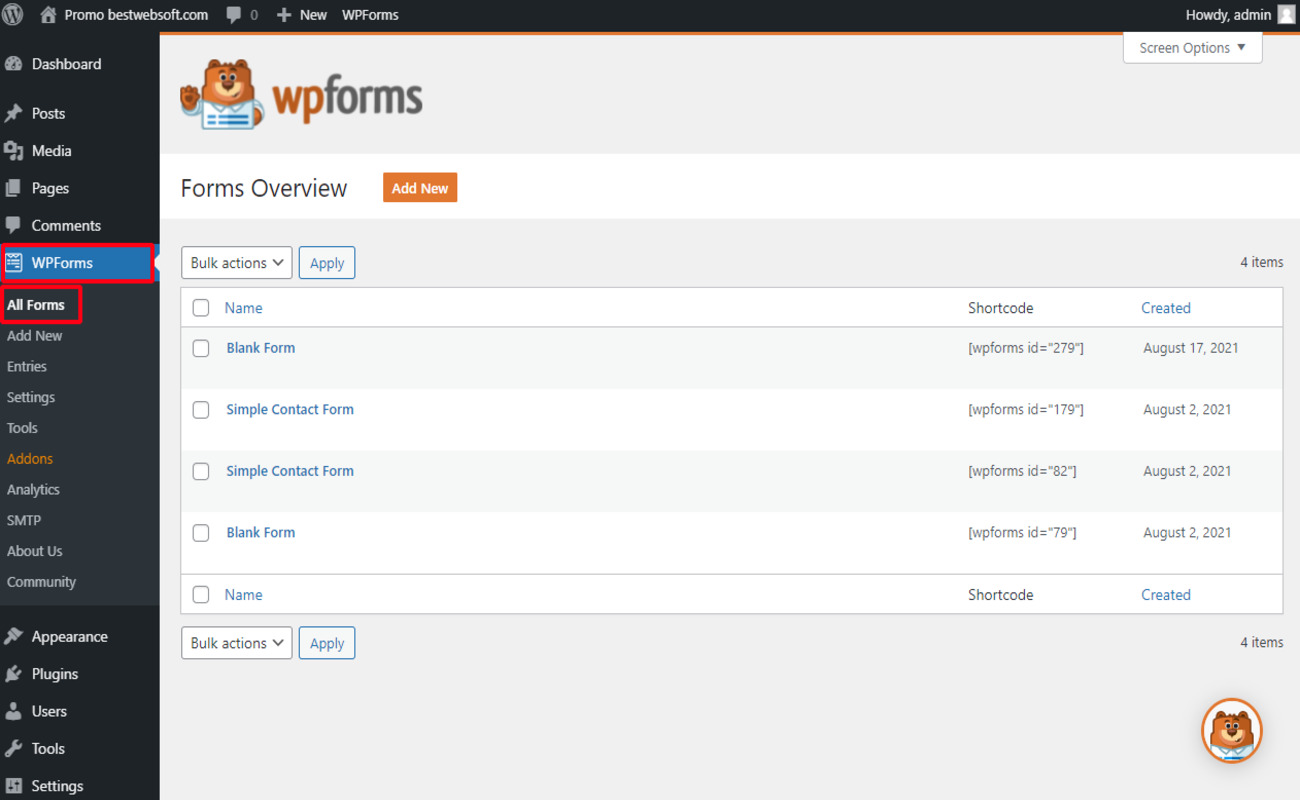Click the Appearance paintbrush icon in sidebar
The width and height of the screenshot is (1300, 800).
click(14, 636)
